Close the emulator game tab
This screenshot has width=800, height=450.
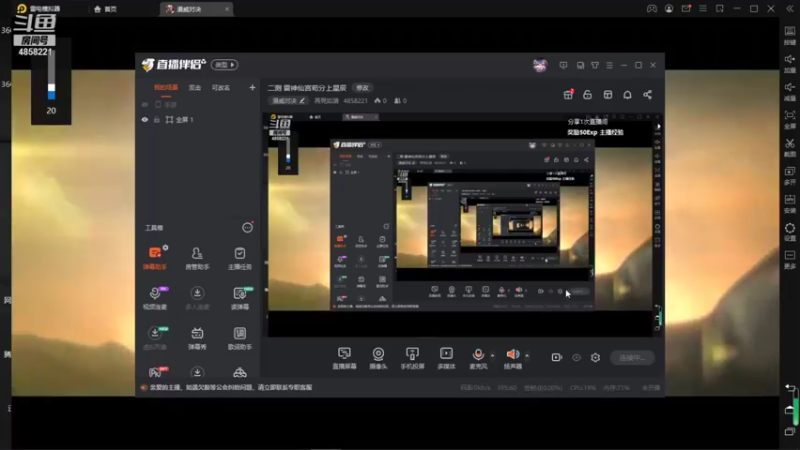227,9
